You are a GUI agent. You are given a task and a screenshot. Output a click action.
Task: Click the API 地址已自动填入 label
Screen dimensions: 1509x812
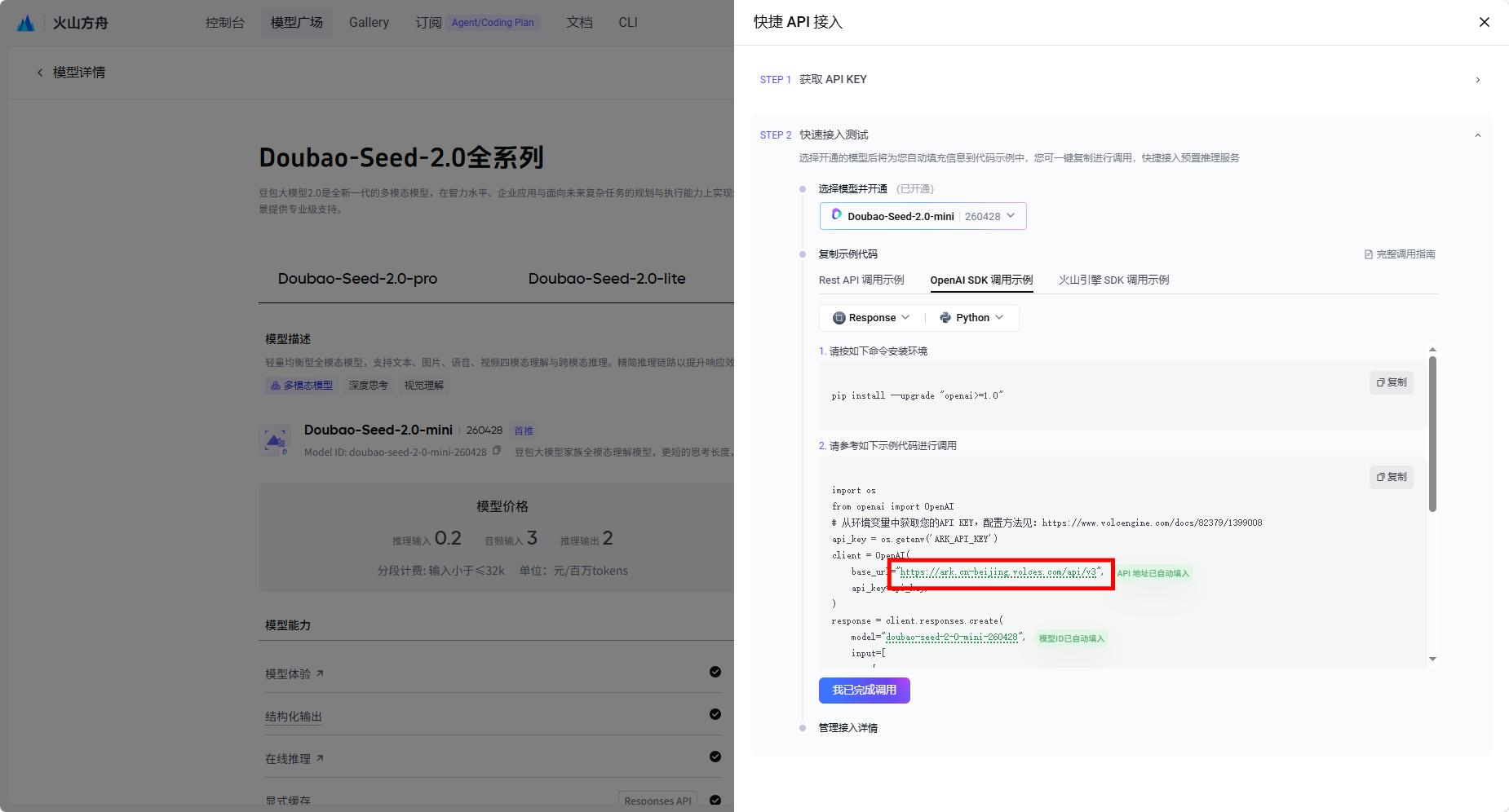(x=1153, y=573)
